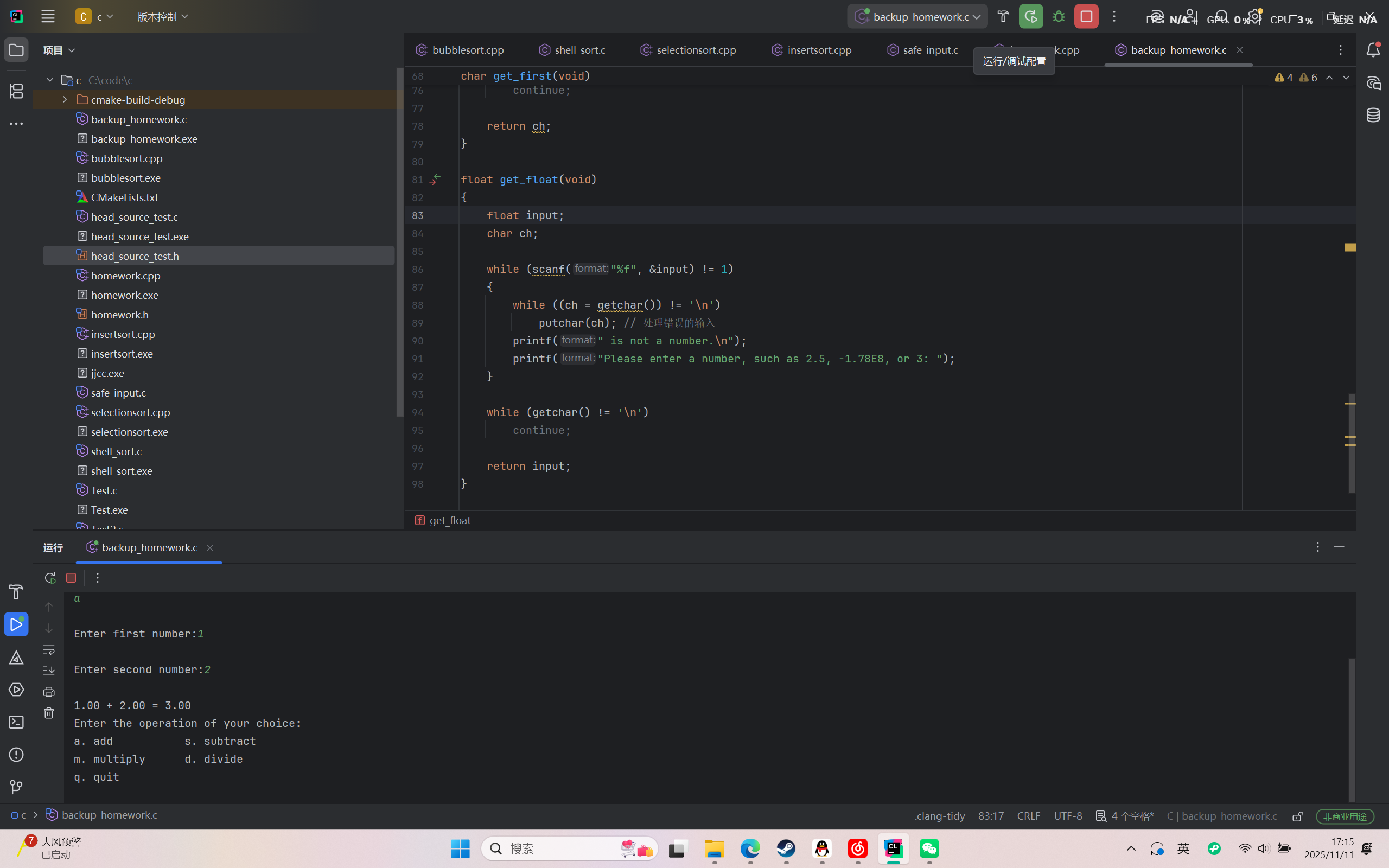
Task: Open homework.cpp in the project tree
Action: click(x=125, y=276)
